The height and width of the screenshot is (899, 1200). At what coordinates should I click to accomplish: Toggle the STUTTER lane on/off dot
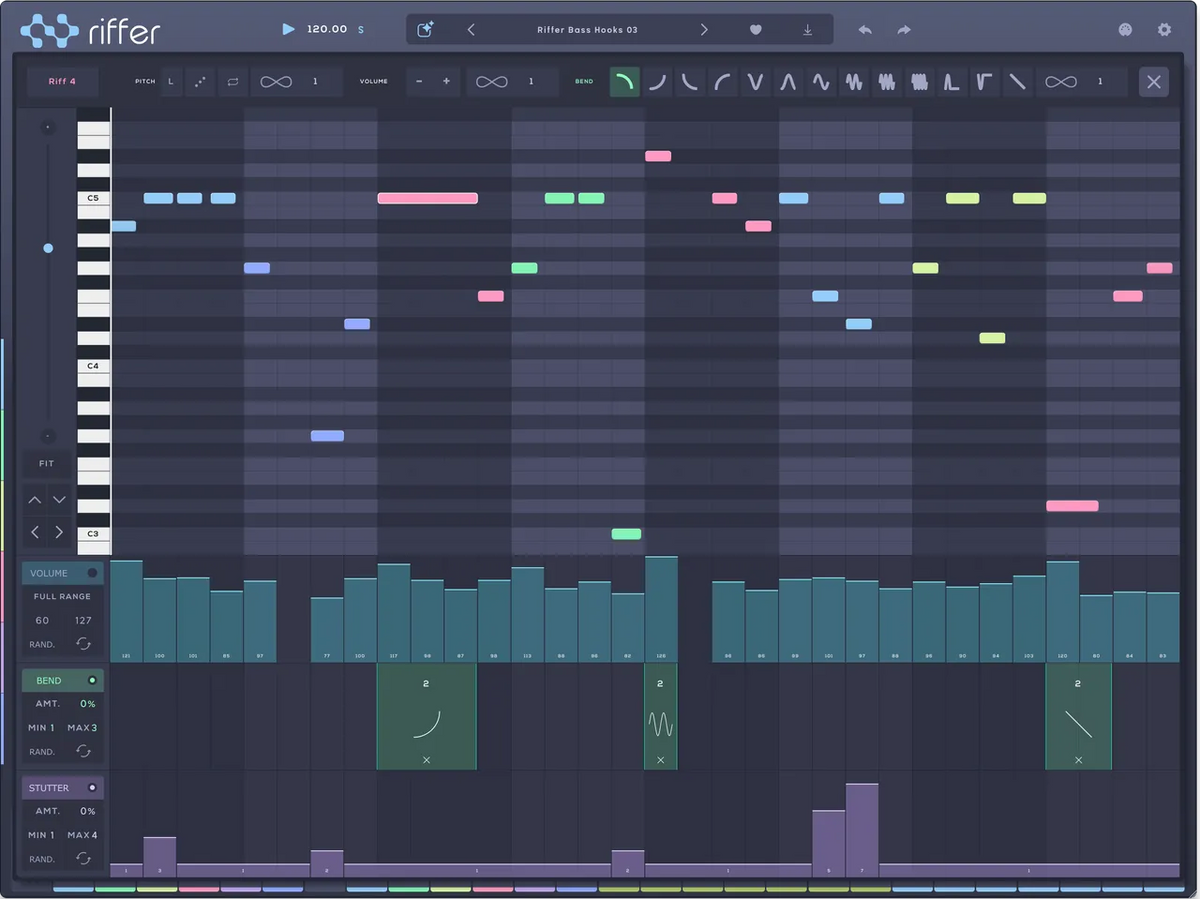[92, 787]
